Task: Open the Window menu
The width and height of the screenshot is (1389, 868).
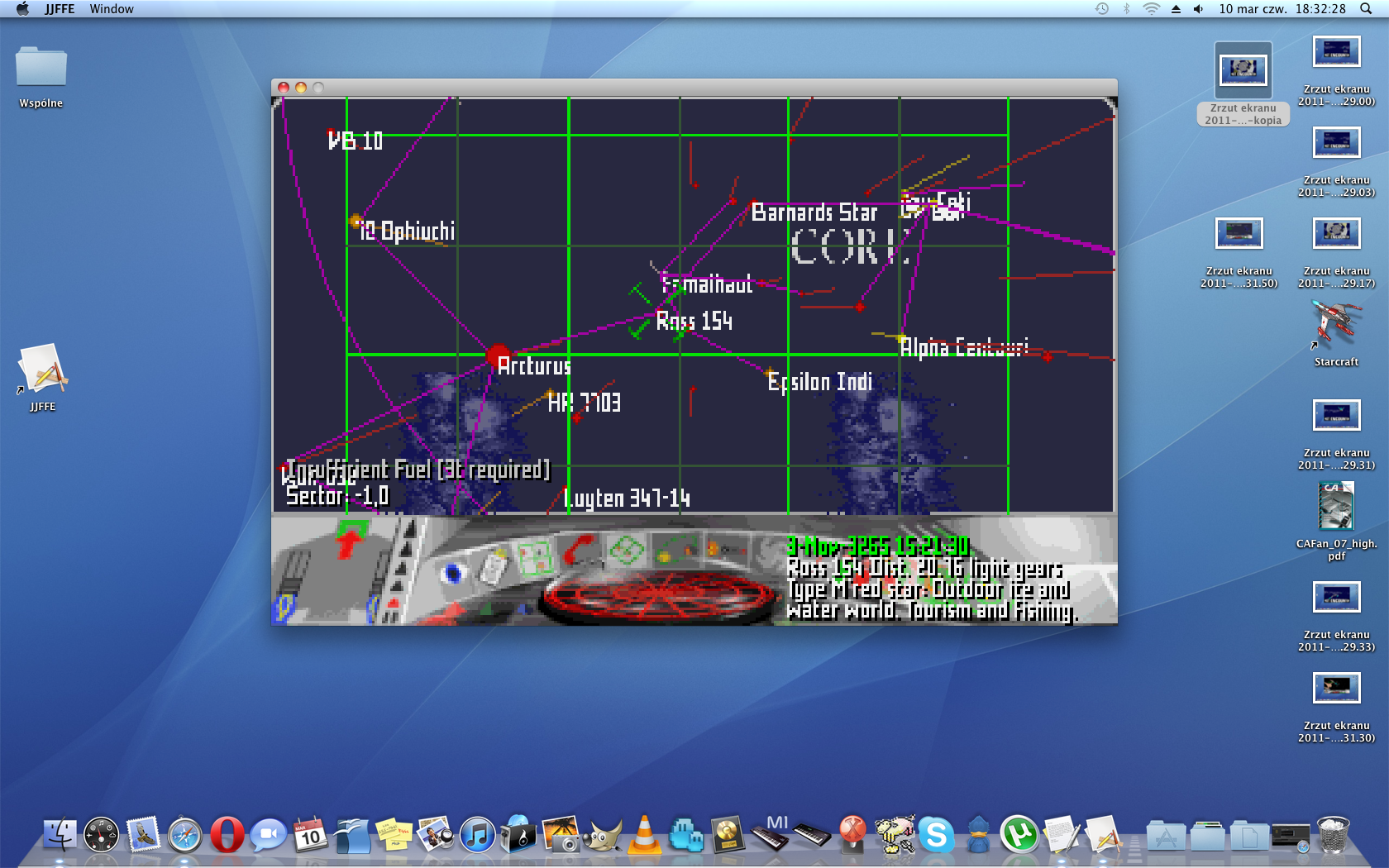Action: point(112,9)
